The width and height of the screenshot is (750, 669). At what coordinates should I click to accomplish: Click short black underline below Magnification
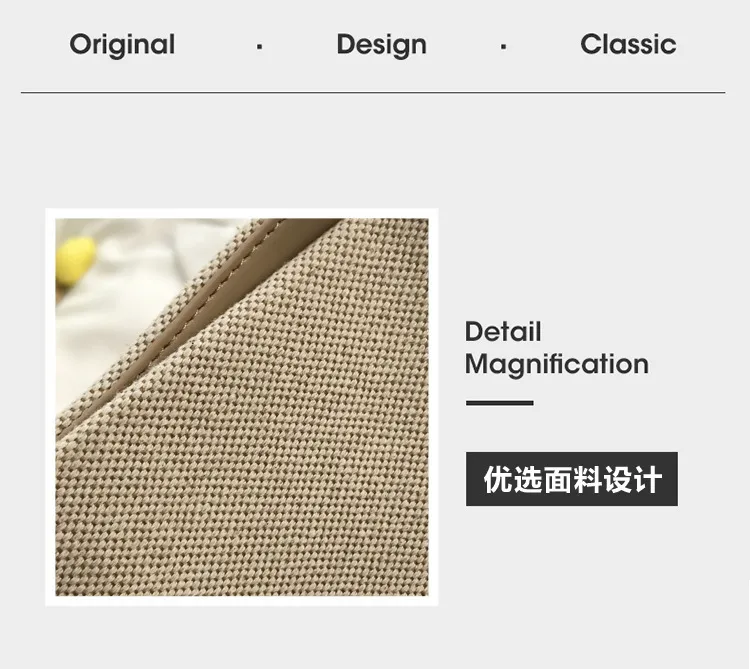click(x=500, y=403)
